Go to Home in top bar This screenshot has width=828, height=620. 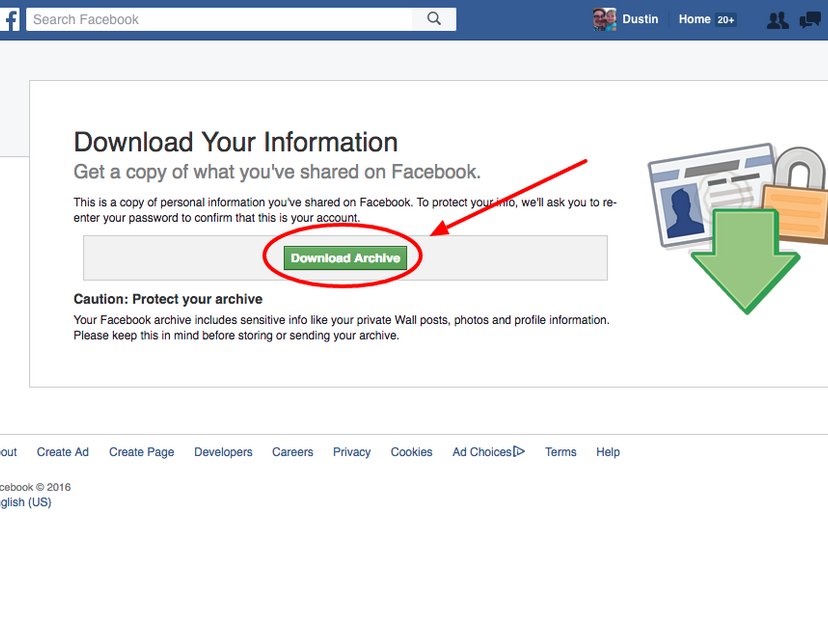(694, 19)
